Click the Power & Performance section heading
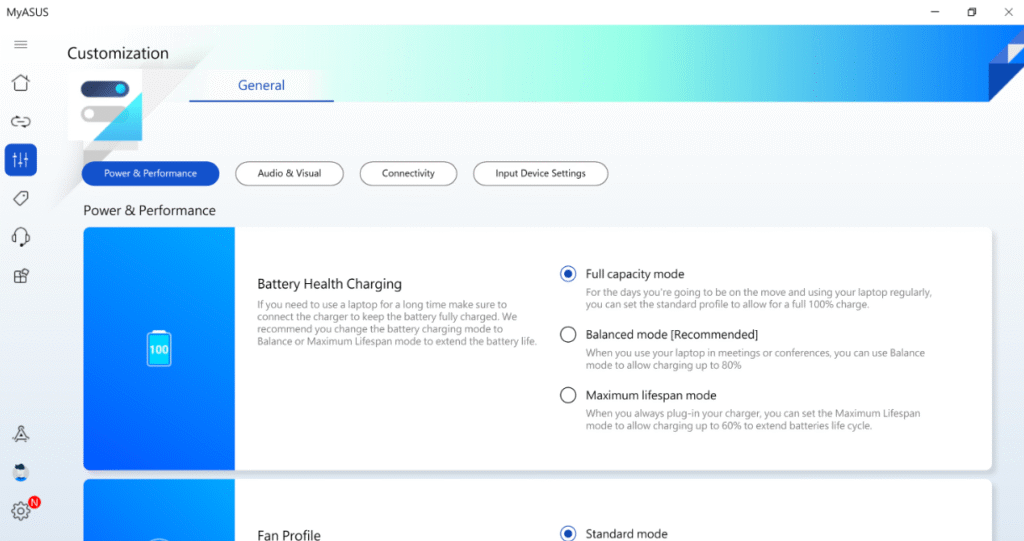 point(150,210)
